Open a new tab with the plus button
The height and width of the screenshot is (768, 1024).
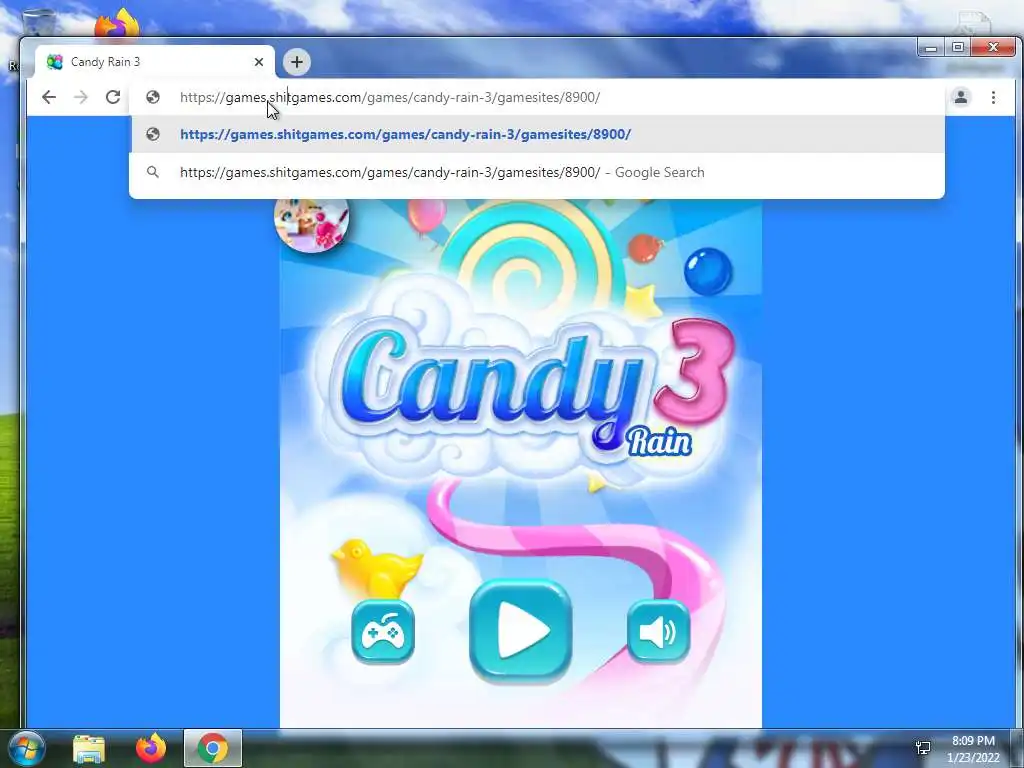(x=297, y=62)
